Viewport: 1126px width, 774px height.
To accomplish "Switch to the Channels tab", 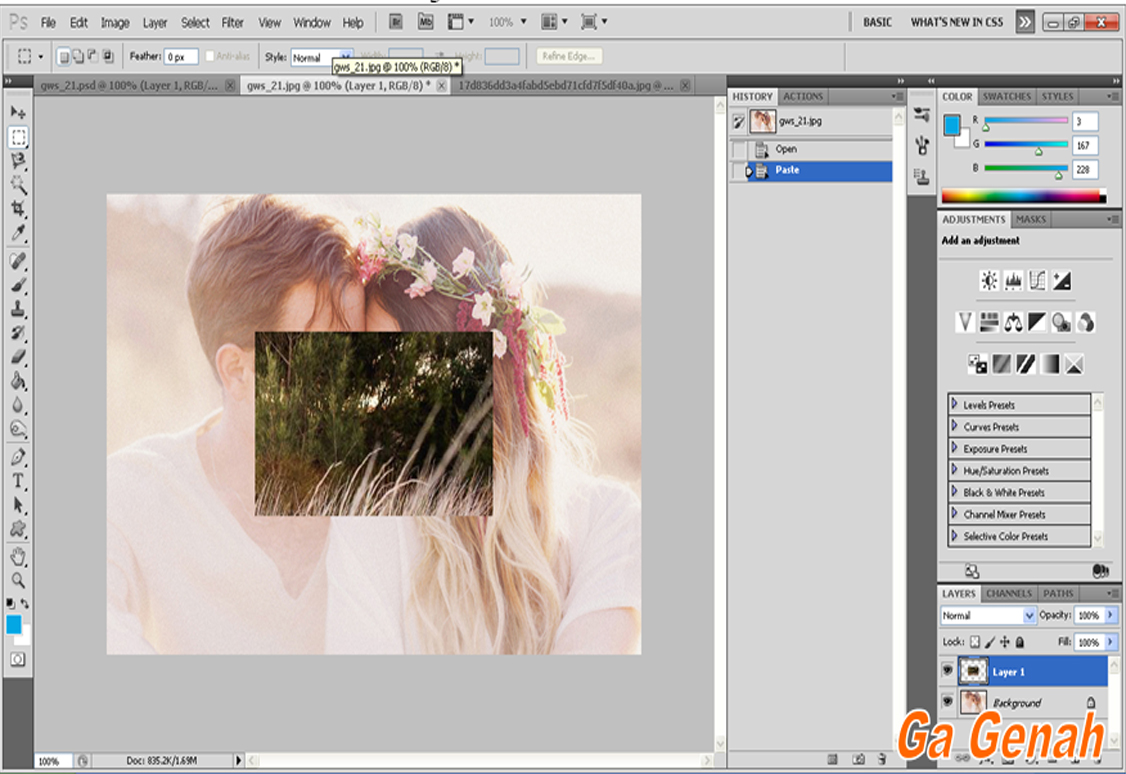I will click(x=1008, y=593).
